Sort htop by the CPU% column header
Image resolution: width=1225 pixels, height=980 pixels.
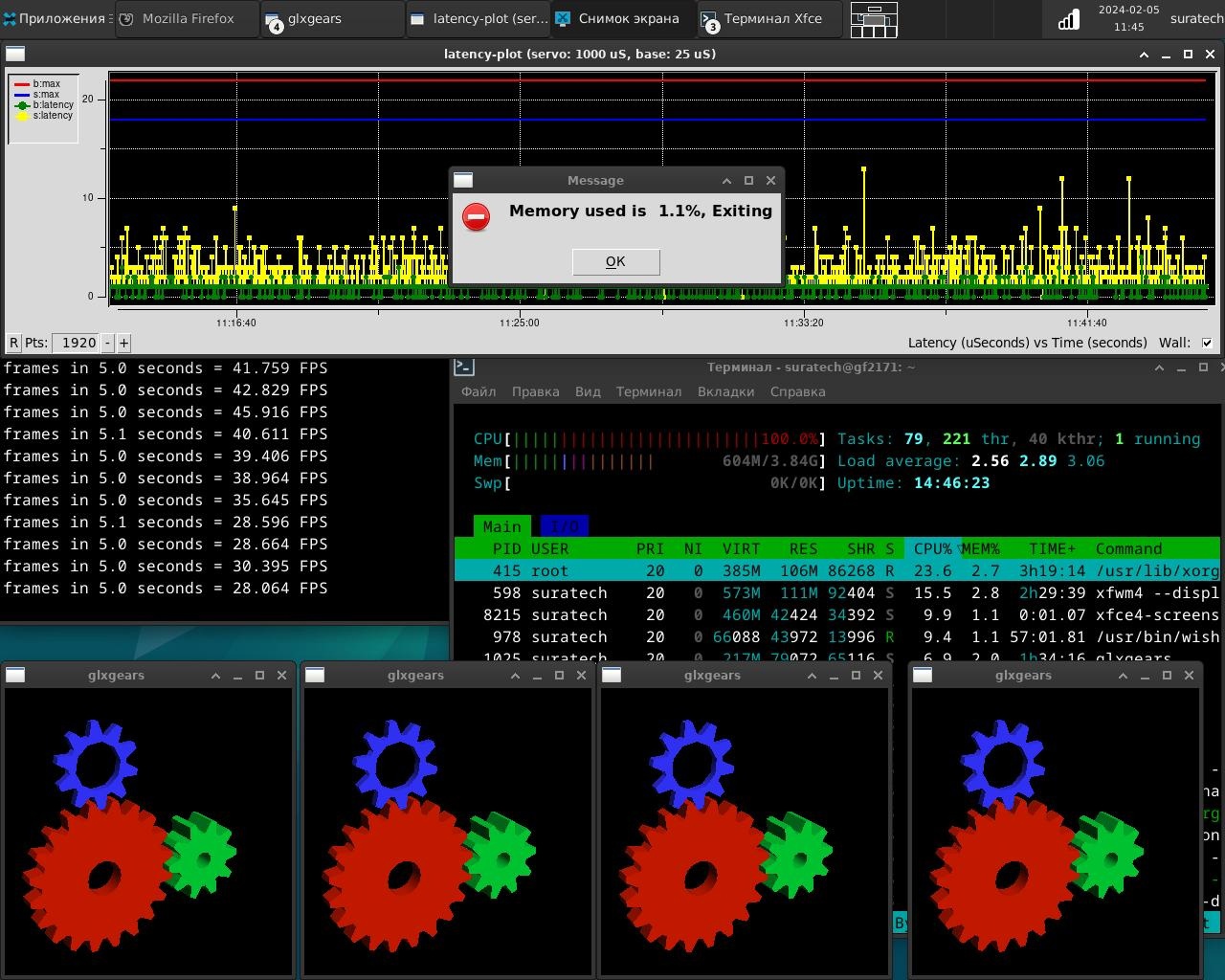coord(931,548)
